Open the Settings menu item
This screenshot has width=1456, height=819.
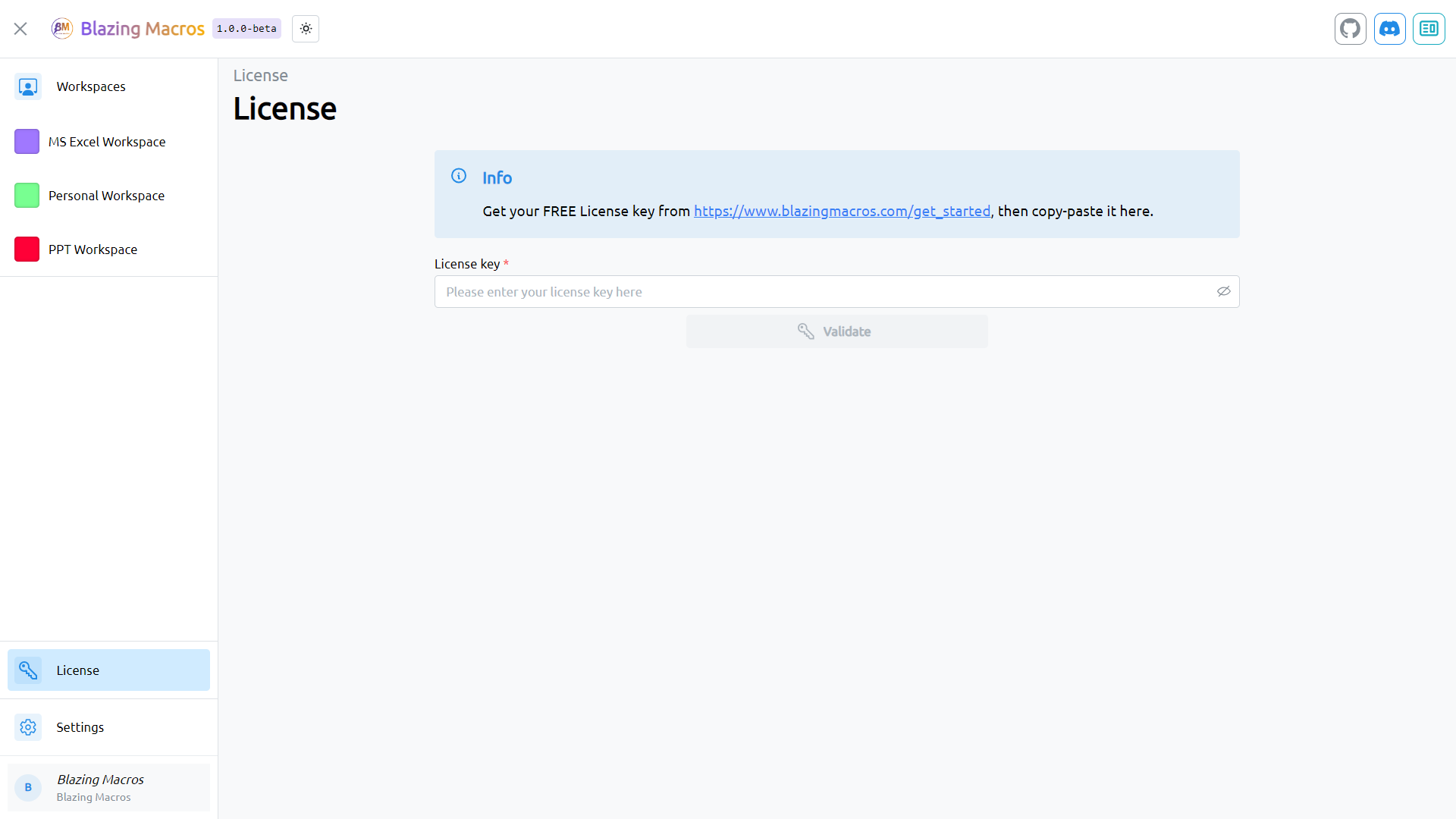(109, 727)
